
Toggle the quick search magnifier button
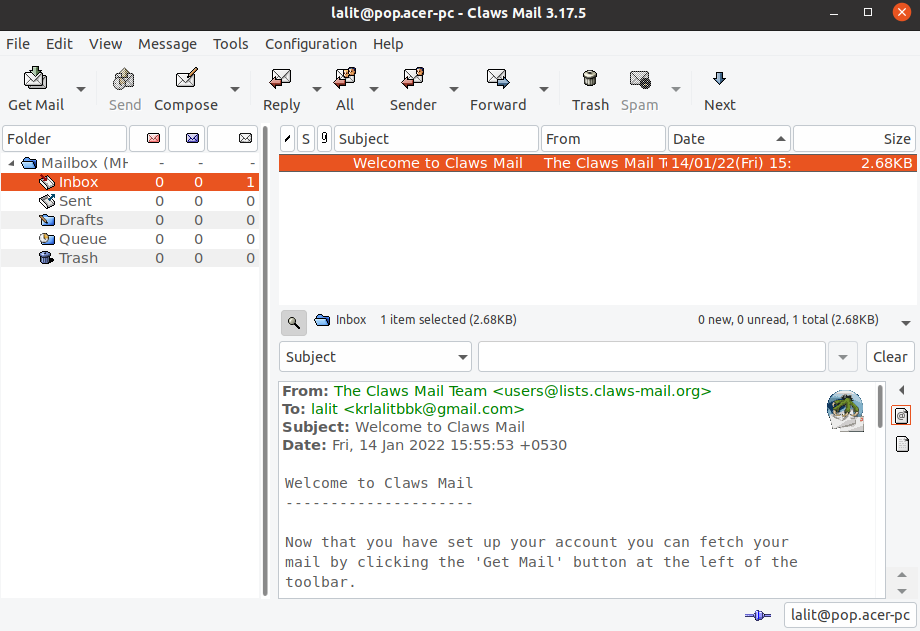point(293,321)
